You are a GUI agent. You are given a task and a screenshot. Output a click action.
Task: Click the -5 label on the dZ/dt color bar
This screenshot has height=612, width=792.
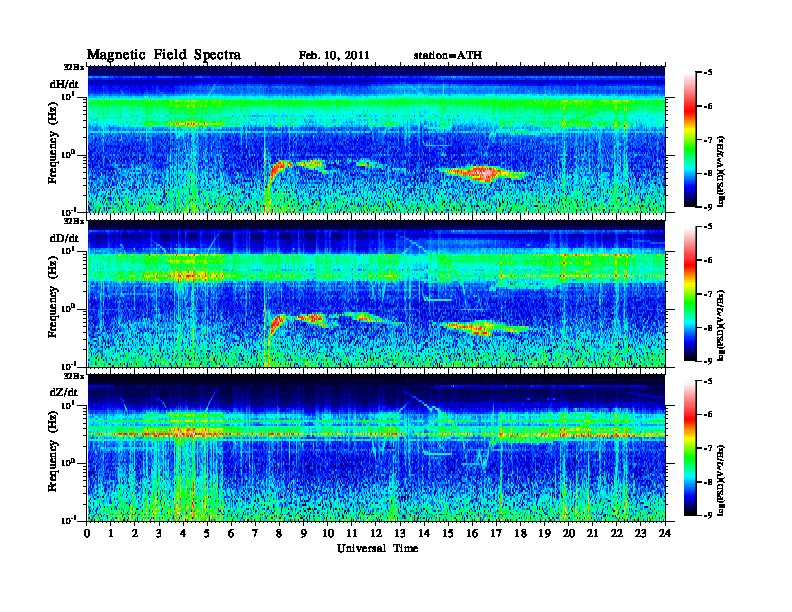click(x=708, y=381)
